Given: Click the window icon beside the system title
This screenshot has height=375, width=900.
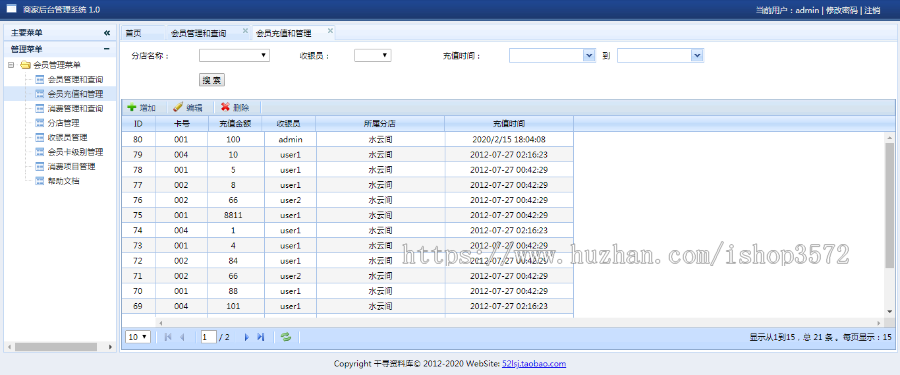Looking at the screenshot, I should [11, 9].
